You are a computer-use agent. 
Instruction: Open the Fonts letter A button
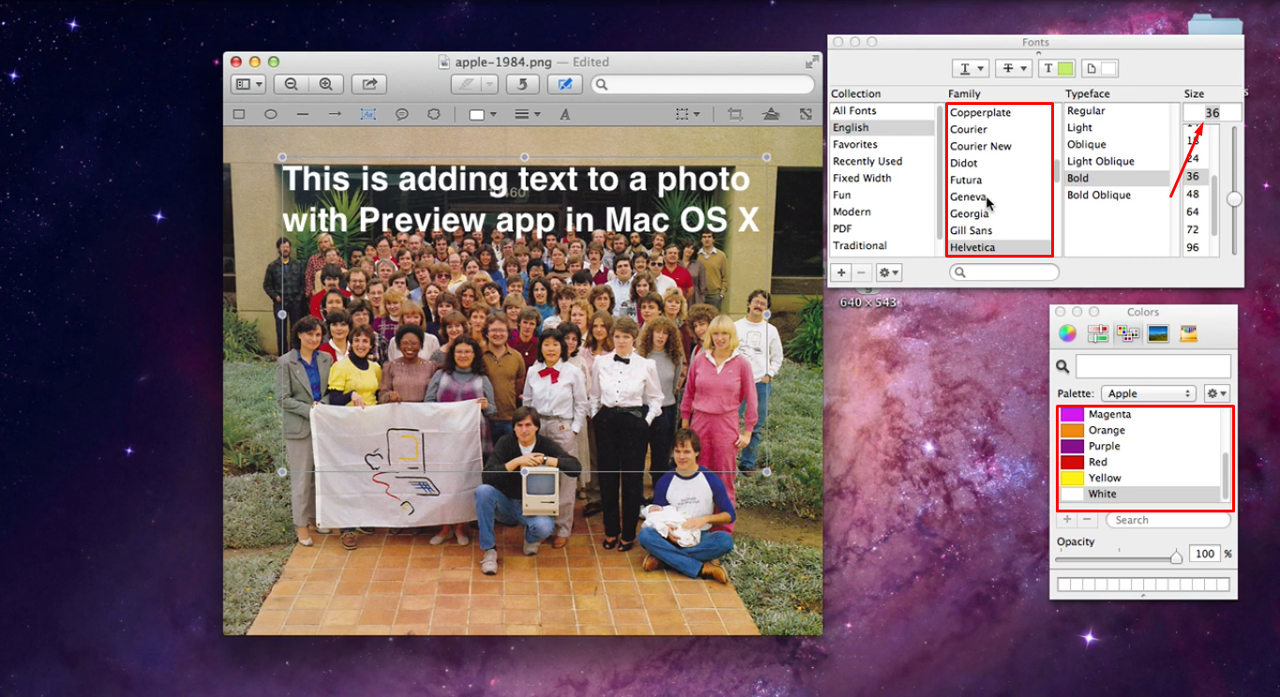click(x=565, y=115)
